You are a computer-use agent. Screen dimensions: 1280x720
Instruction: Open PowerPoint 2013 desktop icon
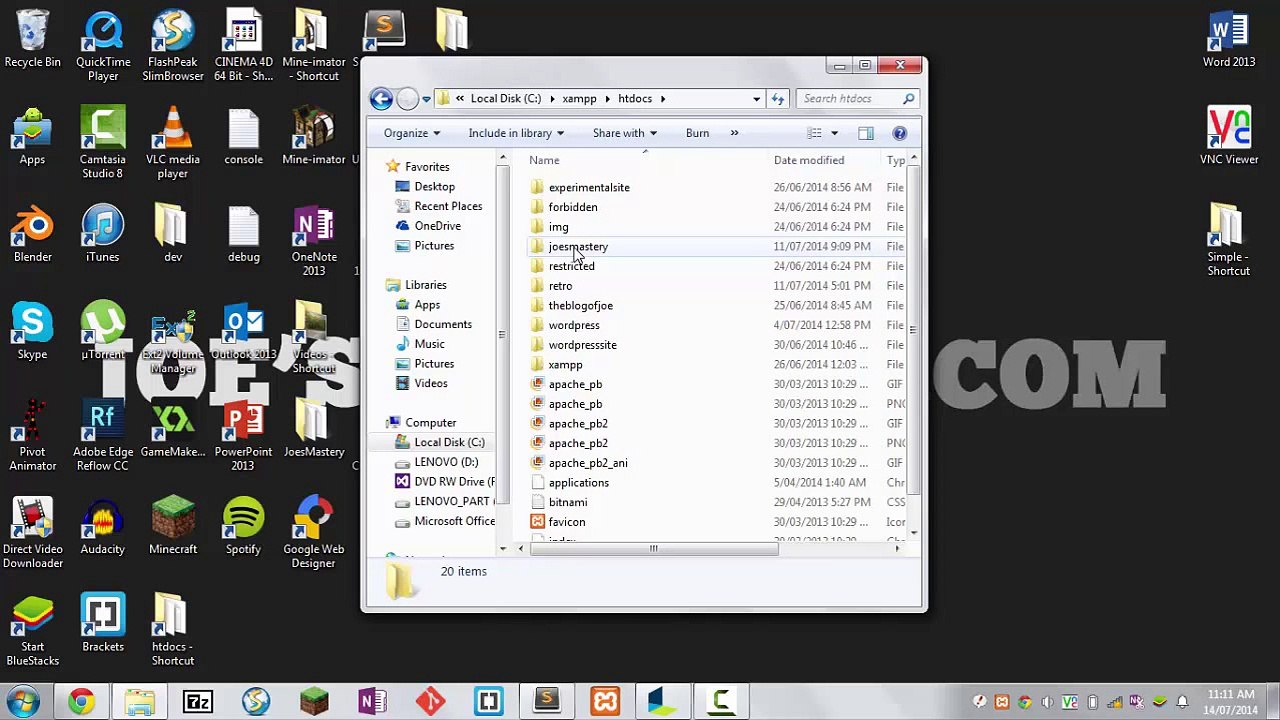pos(243,436)
